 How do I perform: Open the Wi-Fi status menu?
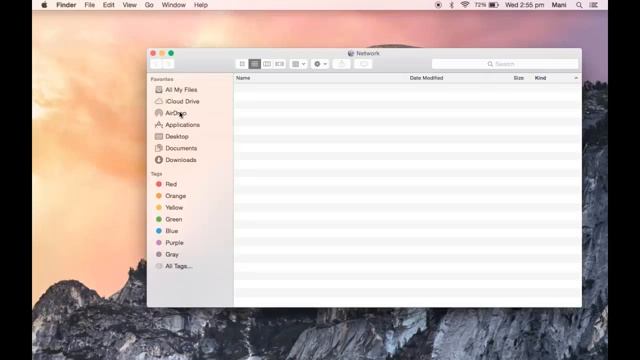pos(464,5)
